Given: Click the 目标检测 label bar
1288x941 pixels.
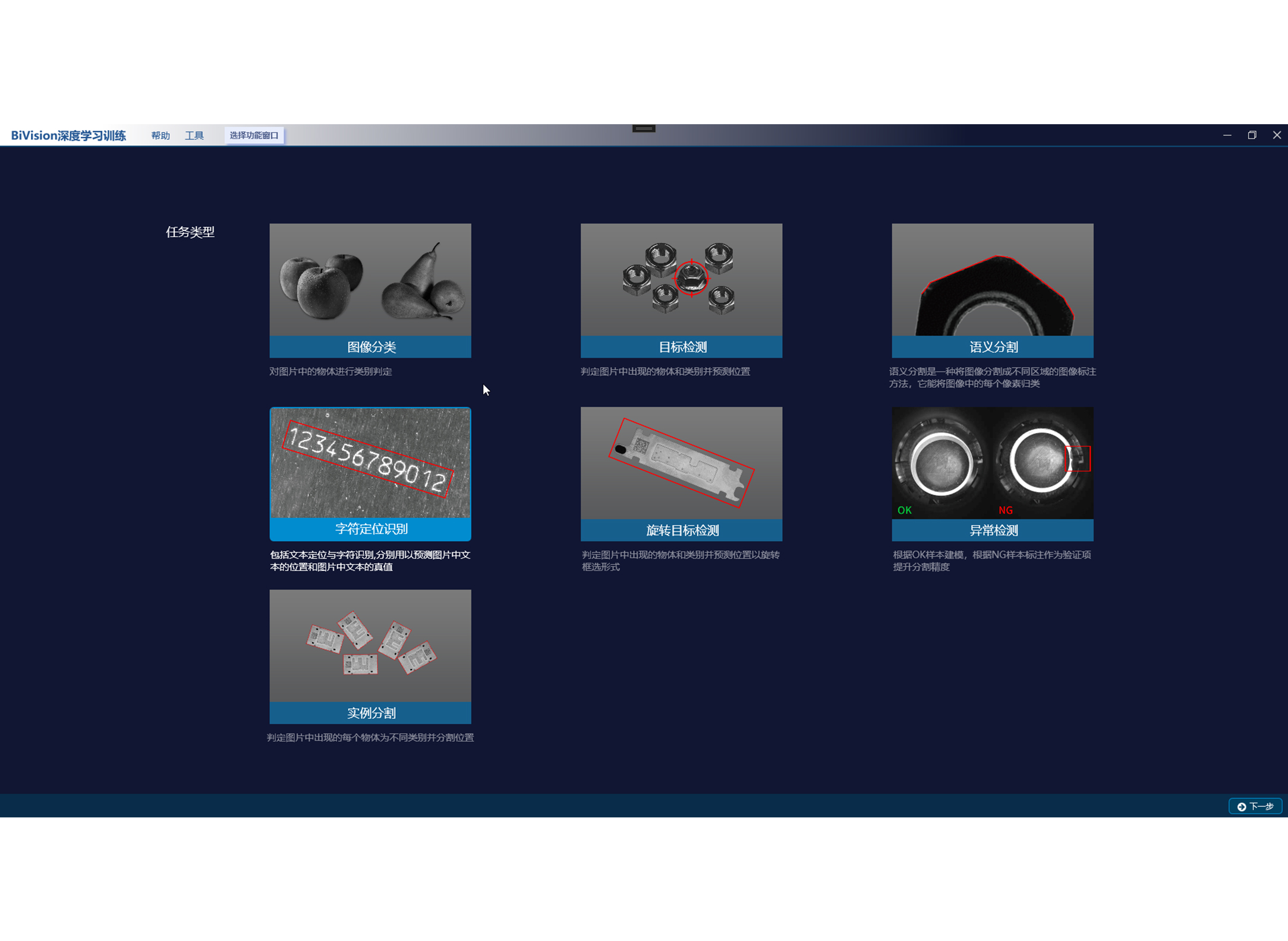Looking at the screenshot, I should click(681, 347).
